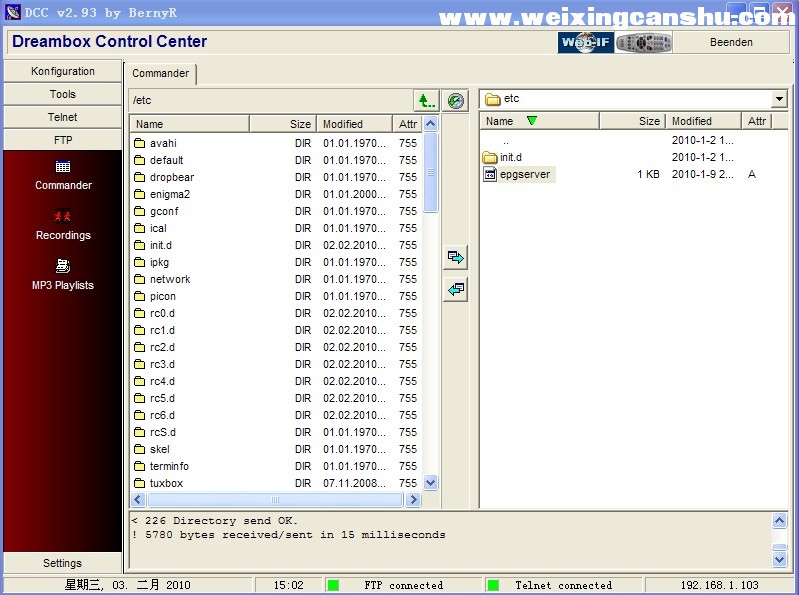Select the terminfo folder icon
The height and width of the screenshot is (595, 799).
140,466
